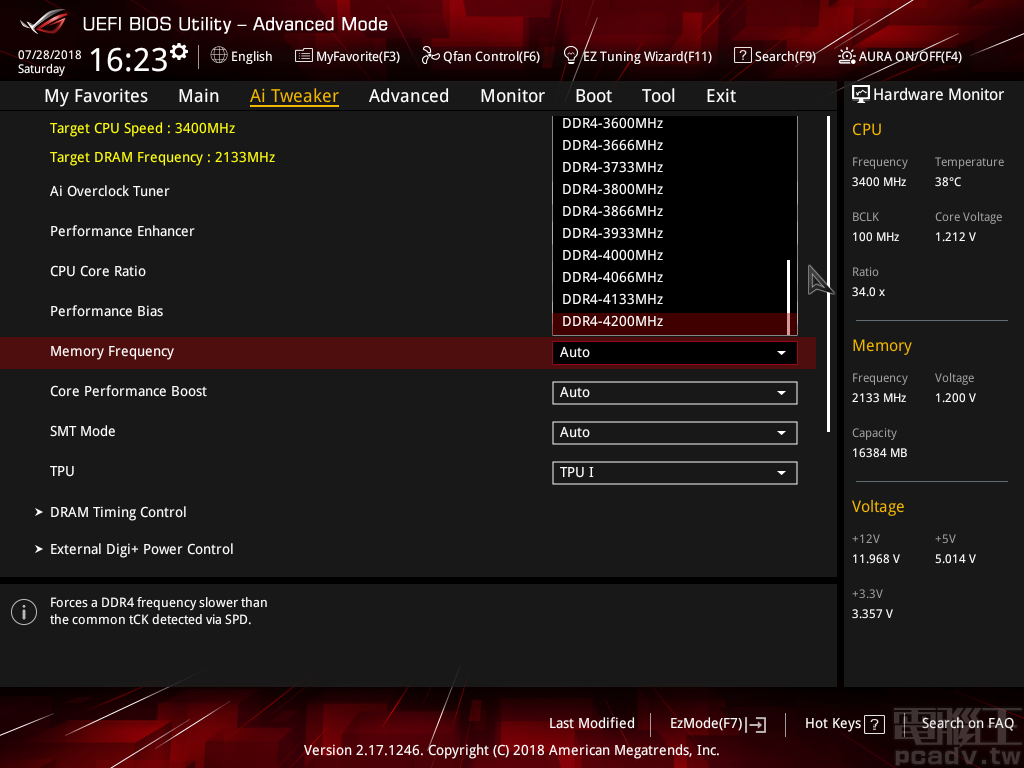Screen dimensions: 1024x768
Task: Select DDR4-4000MHz from the list
Action: 612,255
